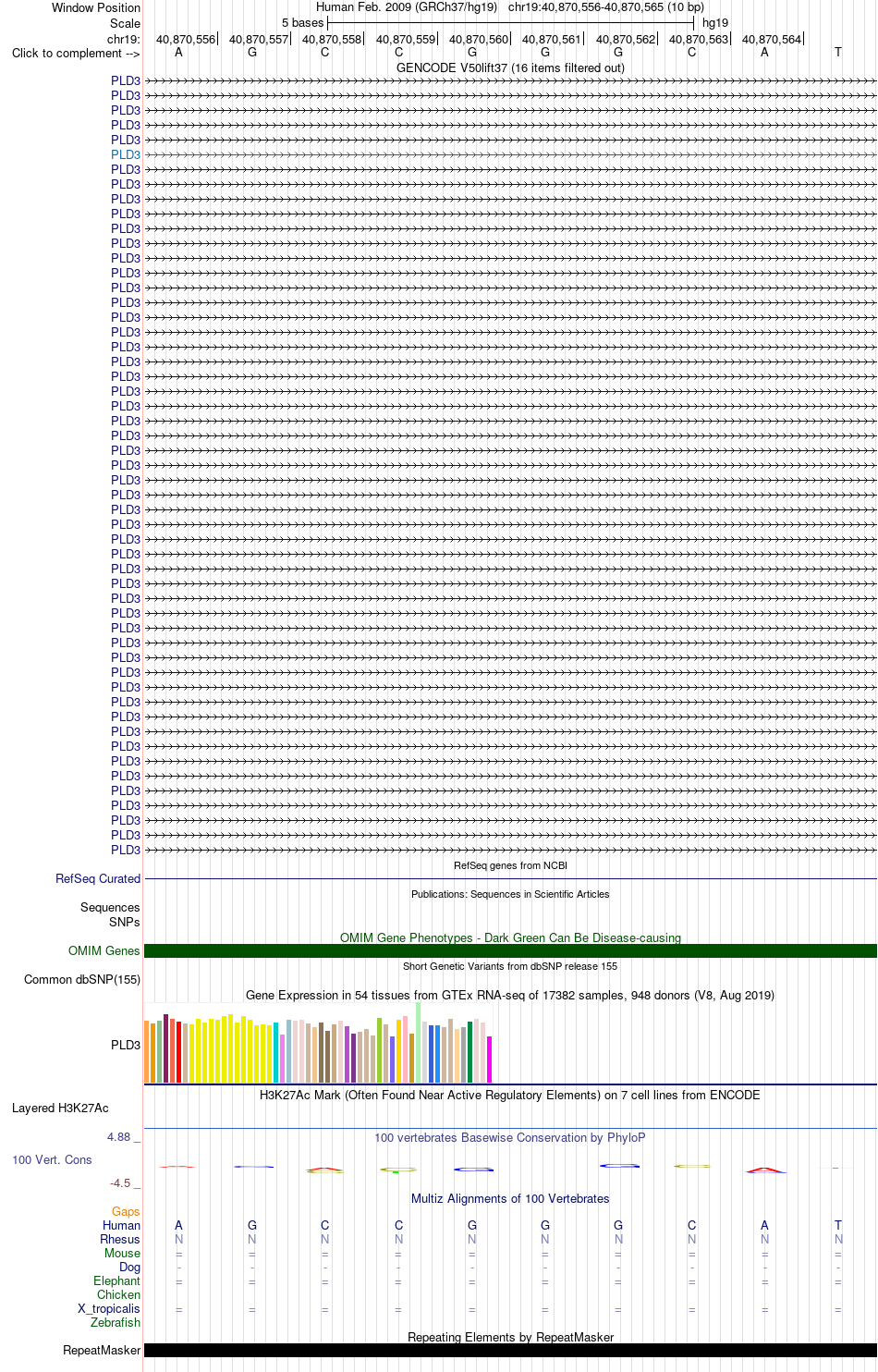Open the GENCODE V50lift37 track title

(x=510, y=67)
